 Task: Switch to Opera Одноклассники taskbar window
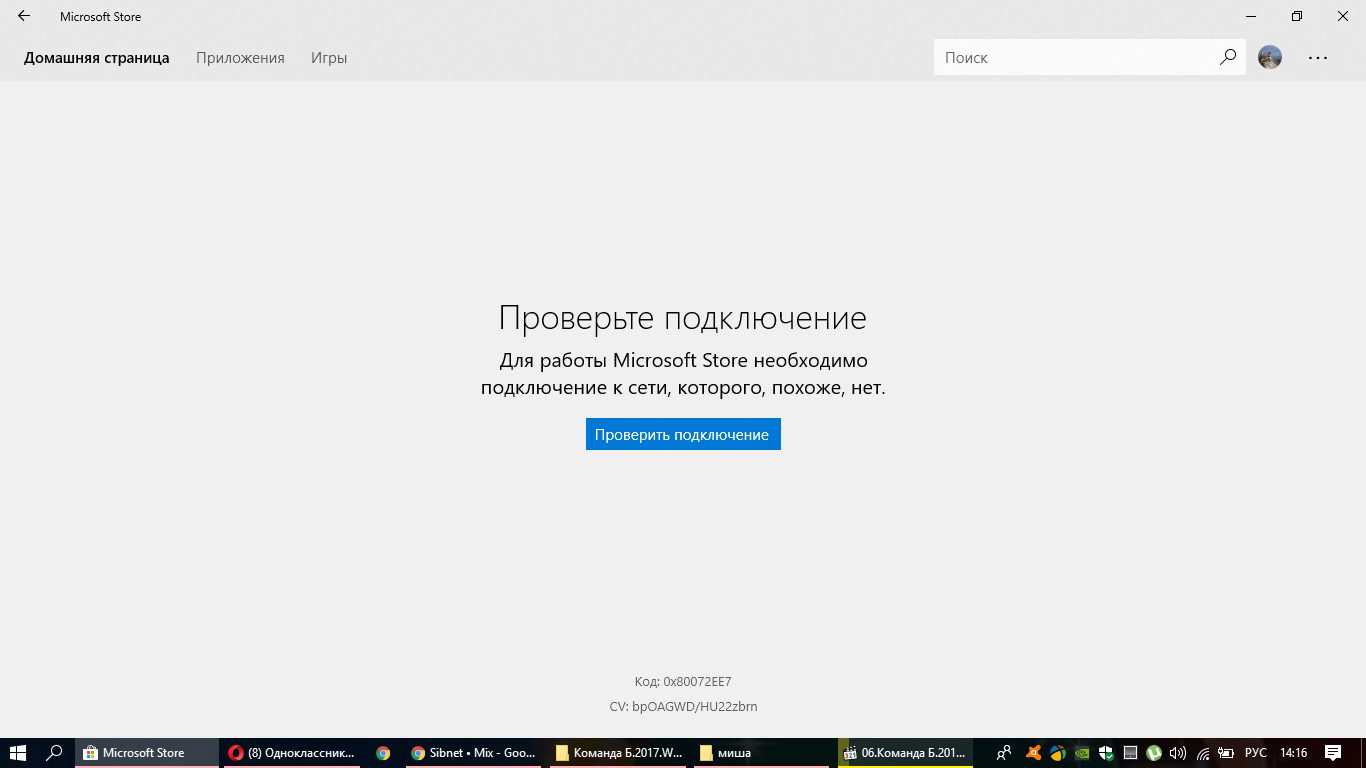point(291,752)
